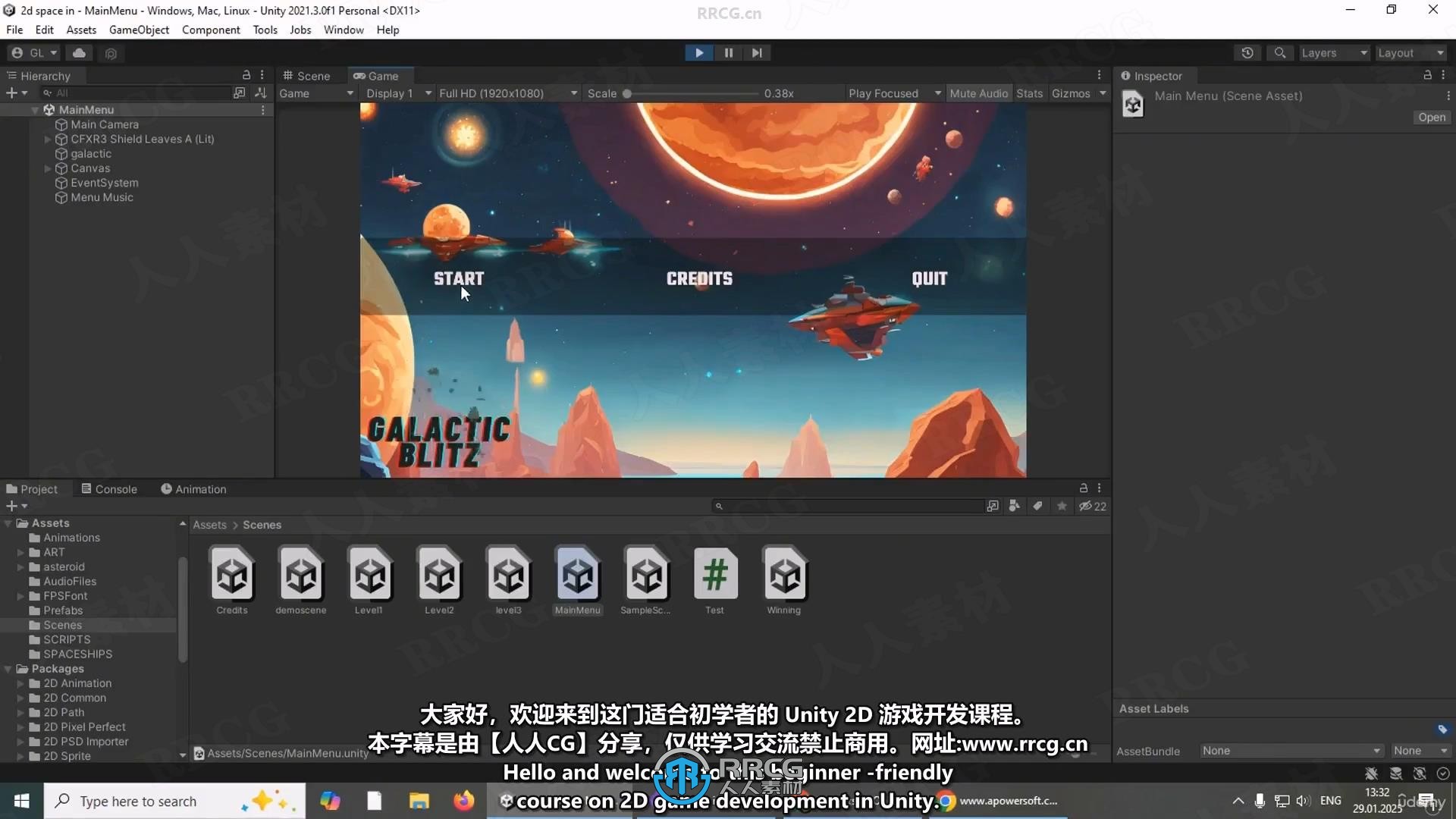Open the Layers dropdown
The height and width of the screenshot is (819, 1456).
click(1334, 53)
